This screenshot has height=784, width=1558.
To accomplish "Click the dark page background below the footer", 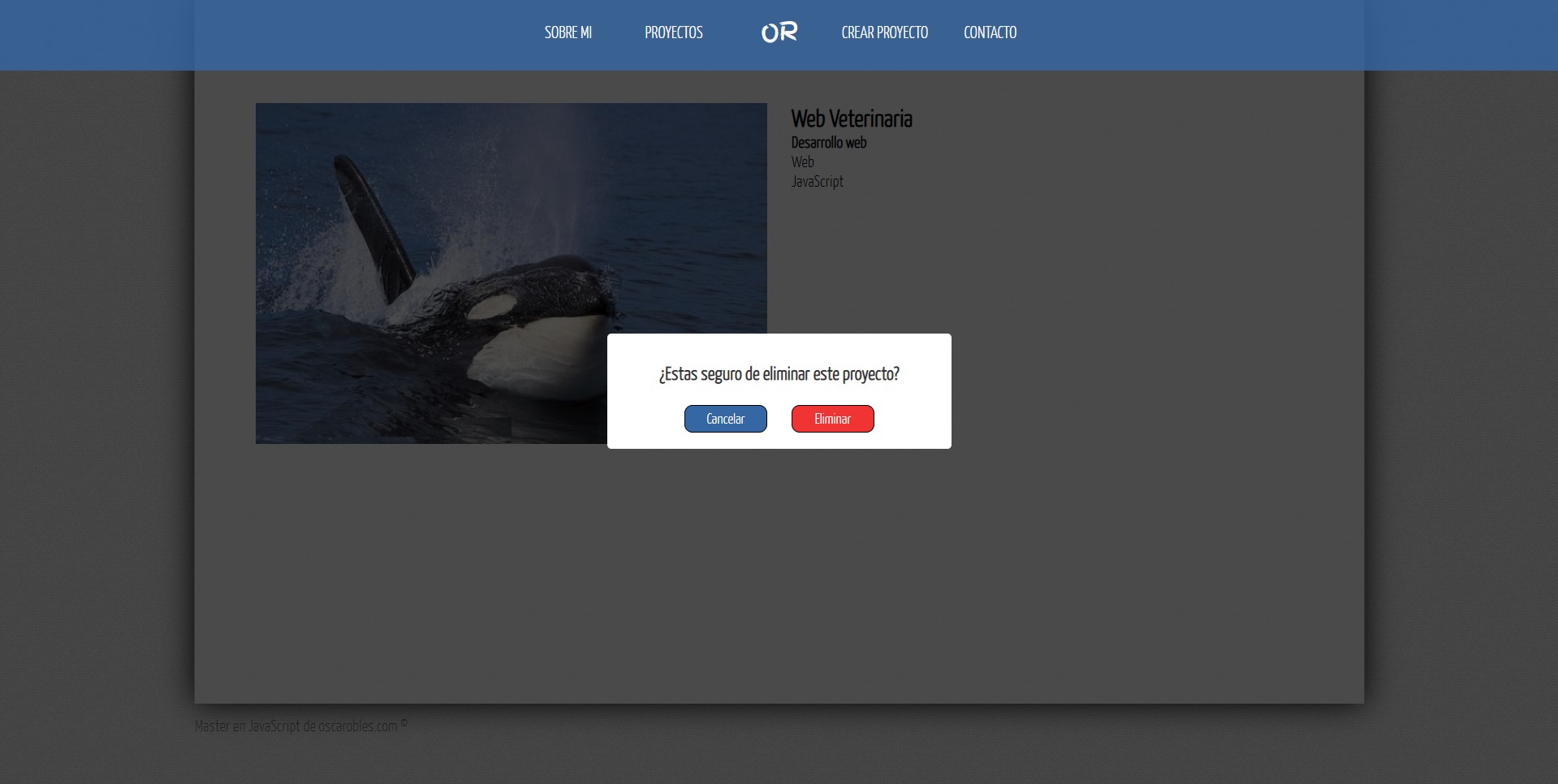I will (x=779, y=763).
